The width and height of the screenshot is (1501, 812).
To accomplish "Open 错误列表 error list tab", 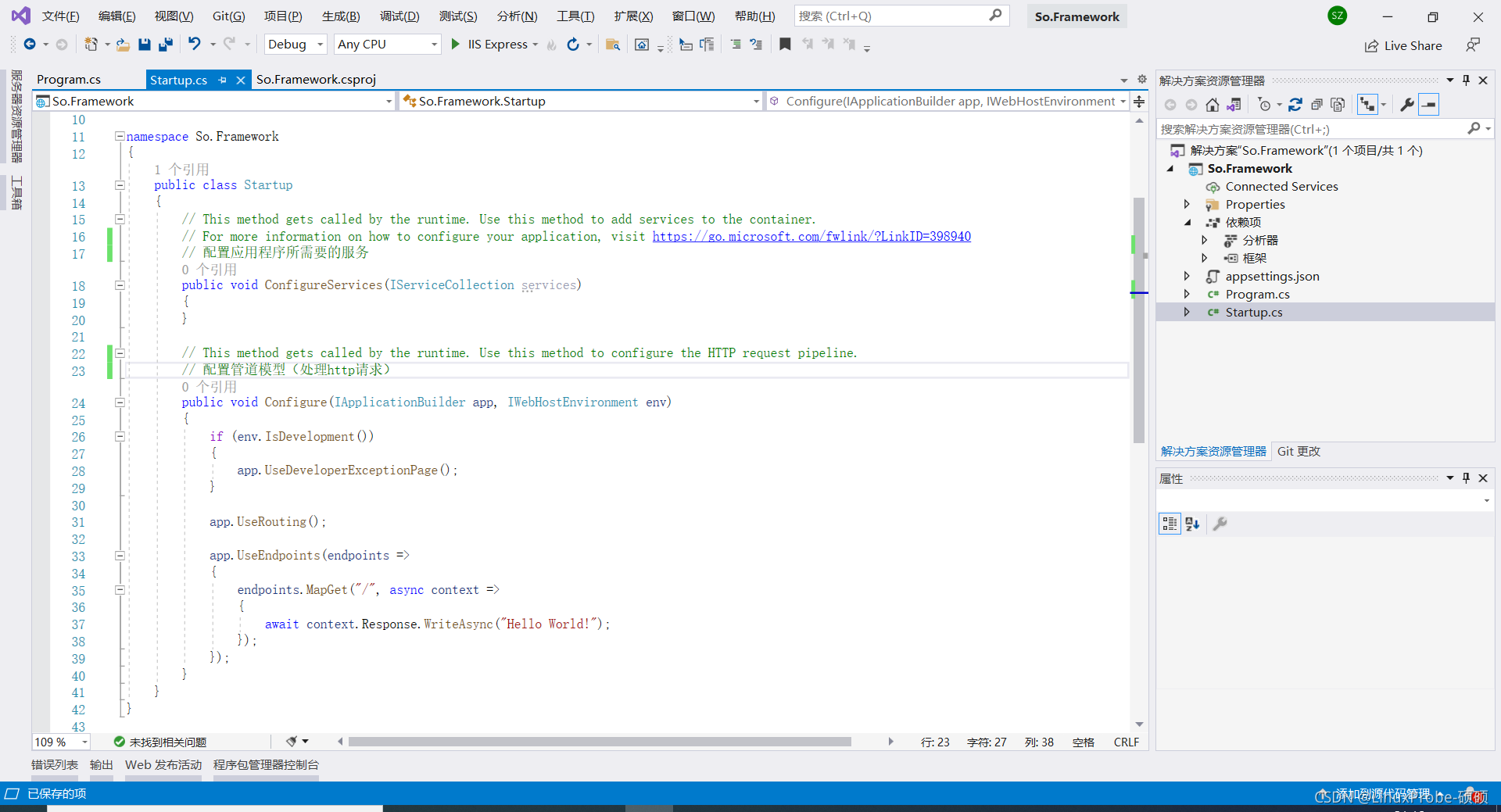I will 55,765.
